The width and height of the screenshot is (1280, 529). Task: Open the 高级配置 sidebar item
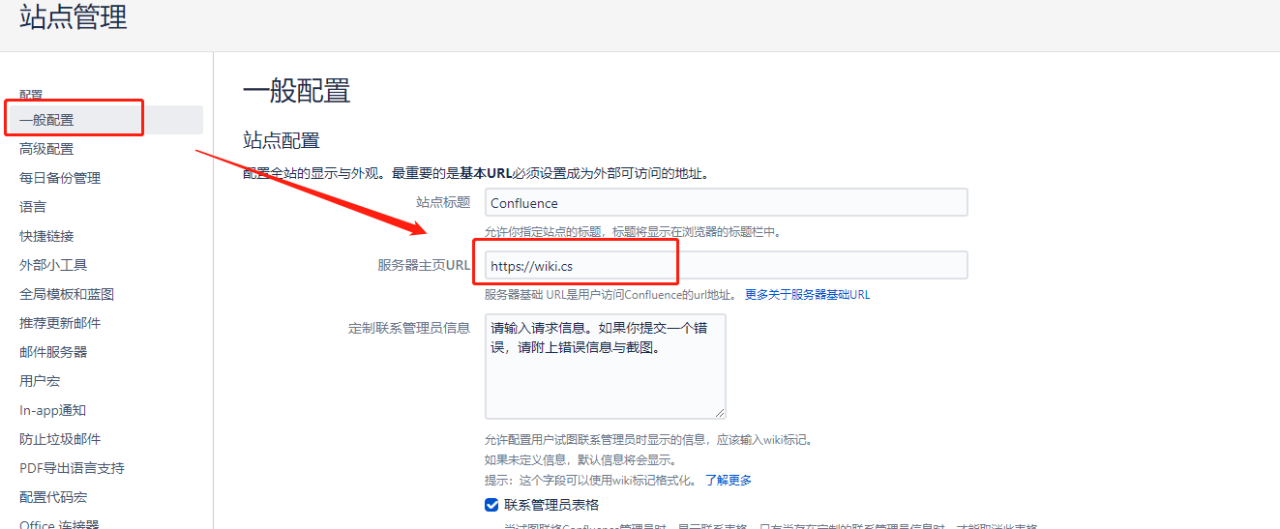click(x=46, y=149)
